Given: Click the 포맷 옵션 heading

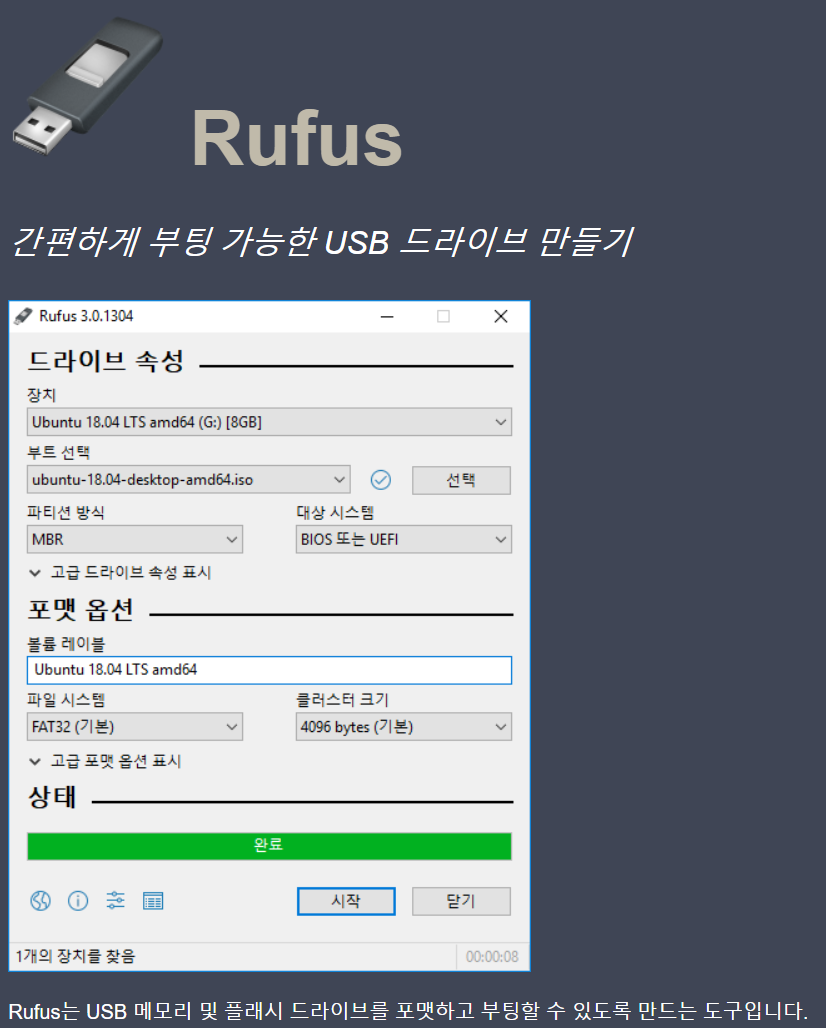Looking at the screenshot, I should coord(81,610).
